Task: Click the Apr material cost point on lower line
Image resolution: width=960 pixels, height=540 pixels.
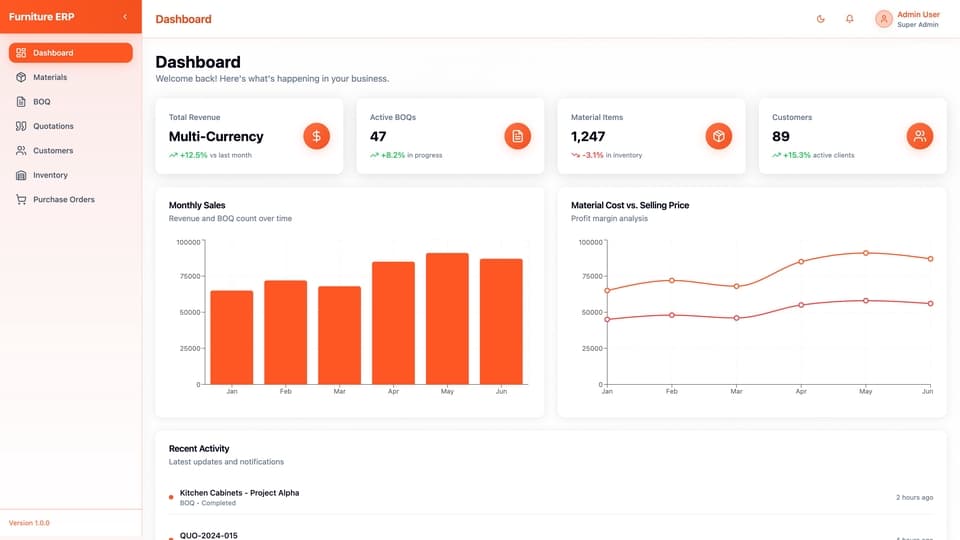Action: point(801,305)
